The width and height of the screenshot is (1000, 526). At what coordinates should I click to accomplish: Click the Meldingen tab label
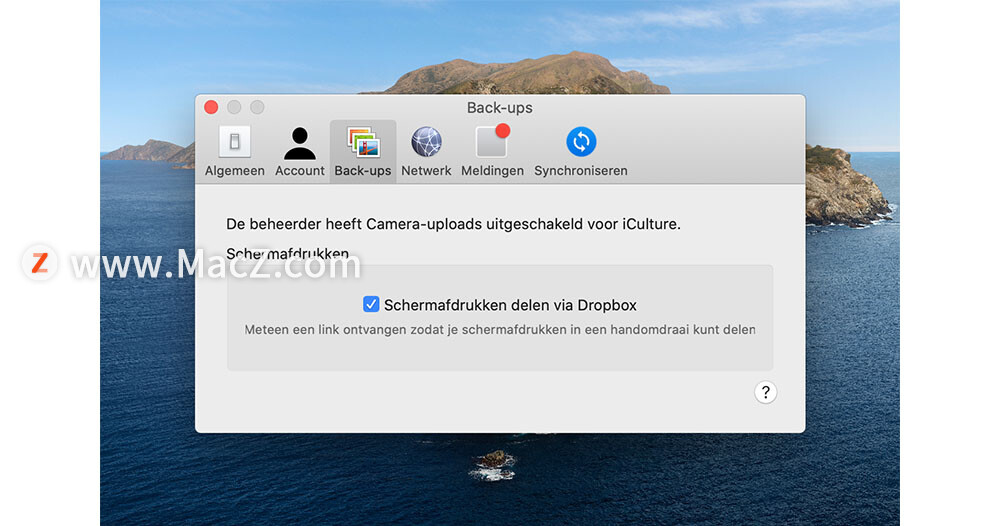pos(492,171)
